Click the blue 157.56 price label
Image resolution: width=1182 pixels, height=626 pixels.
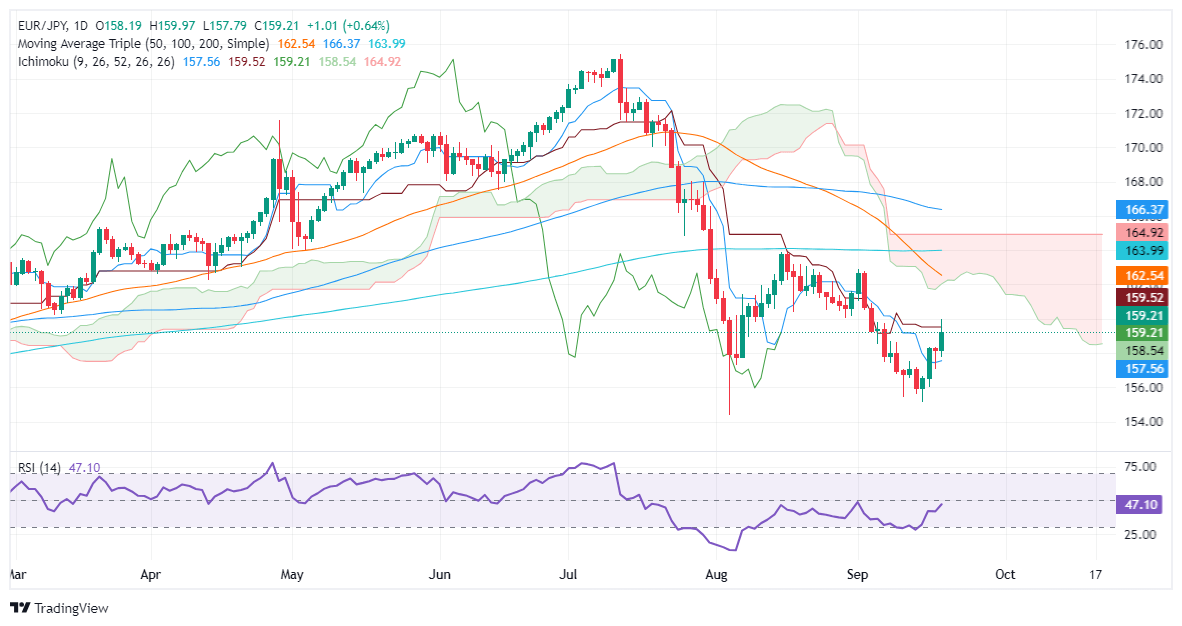coord(1144,368)
